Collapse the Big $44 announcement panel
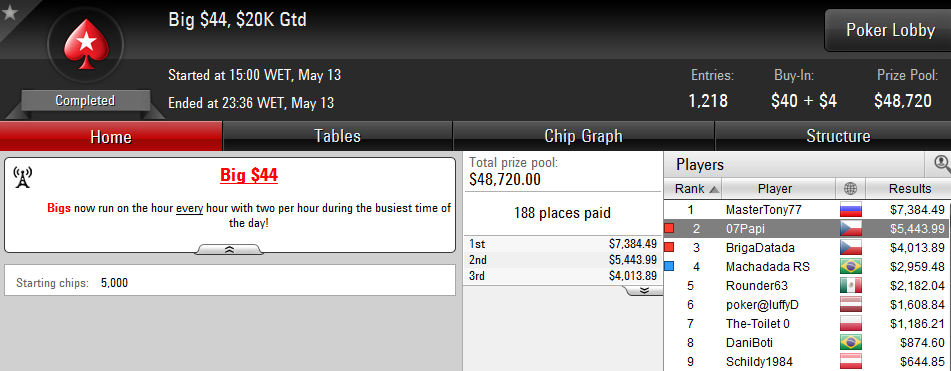This screenshot has width=951, height=371. coord(229,249)
